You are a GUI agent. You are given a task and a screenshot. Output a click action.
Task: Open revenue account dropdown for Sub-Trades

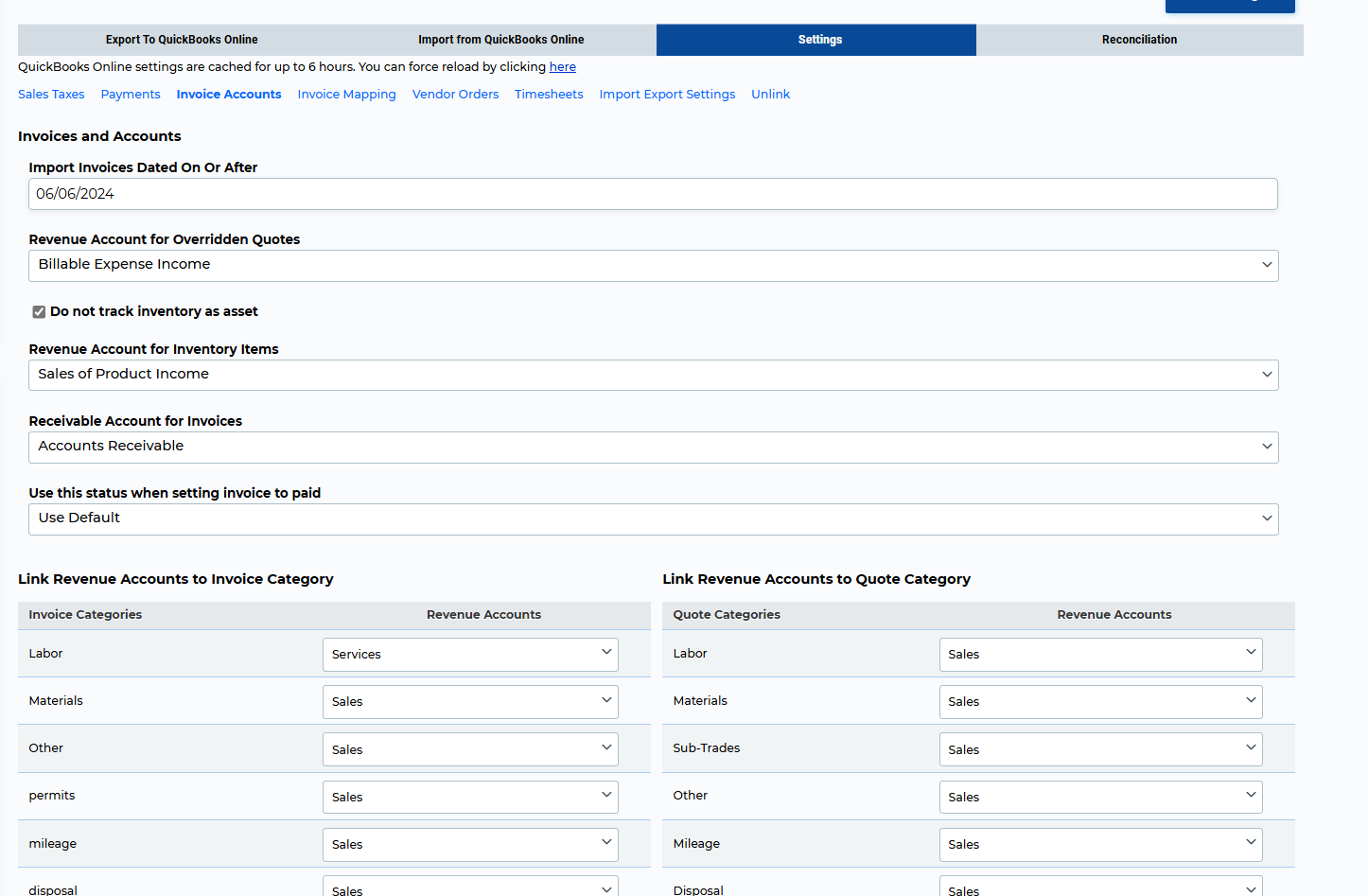1100,749
